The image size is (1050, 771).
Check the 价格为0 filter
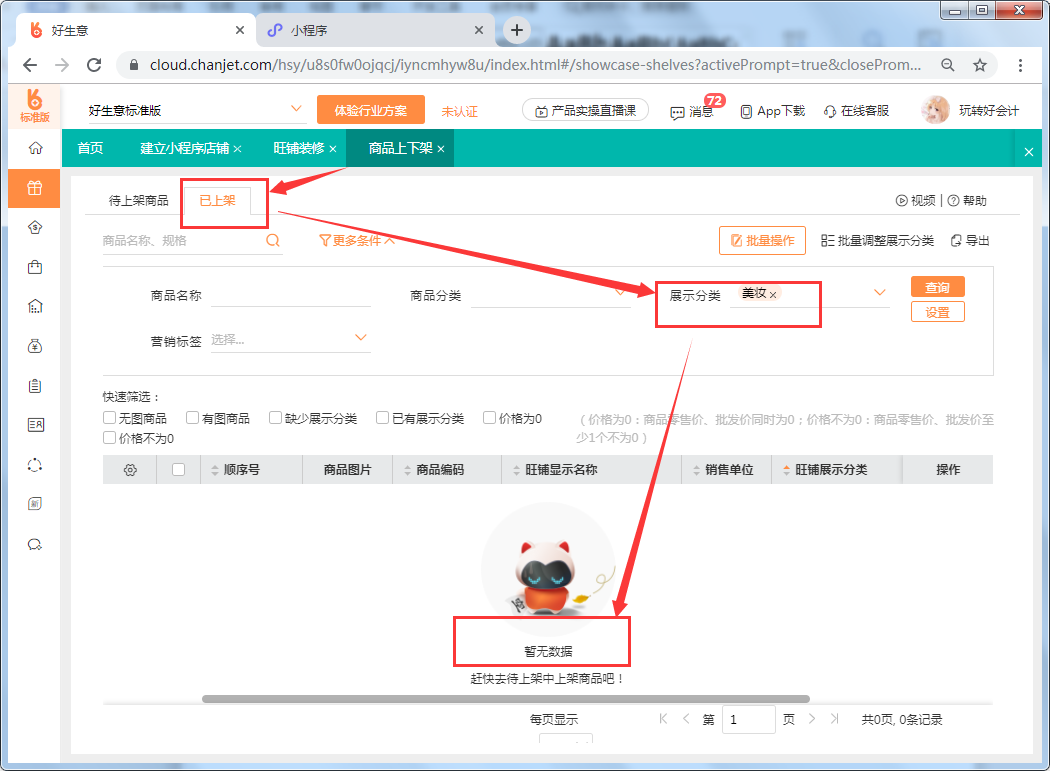pos(490,418)
